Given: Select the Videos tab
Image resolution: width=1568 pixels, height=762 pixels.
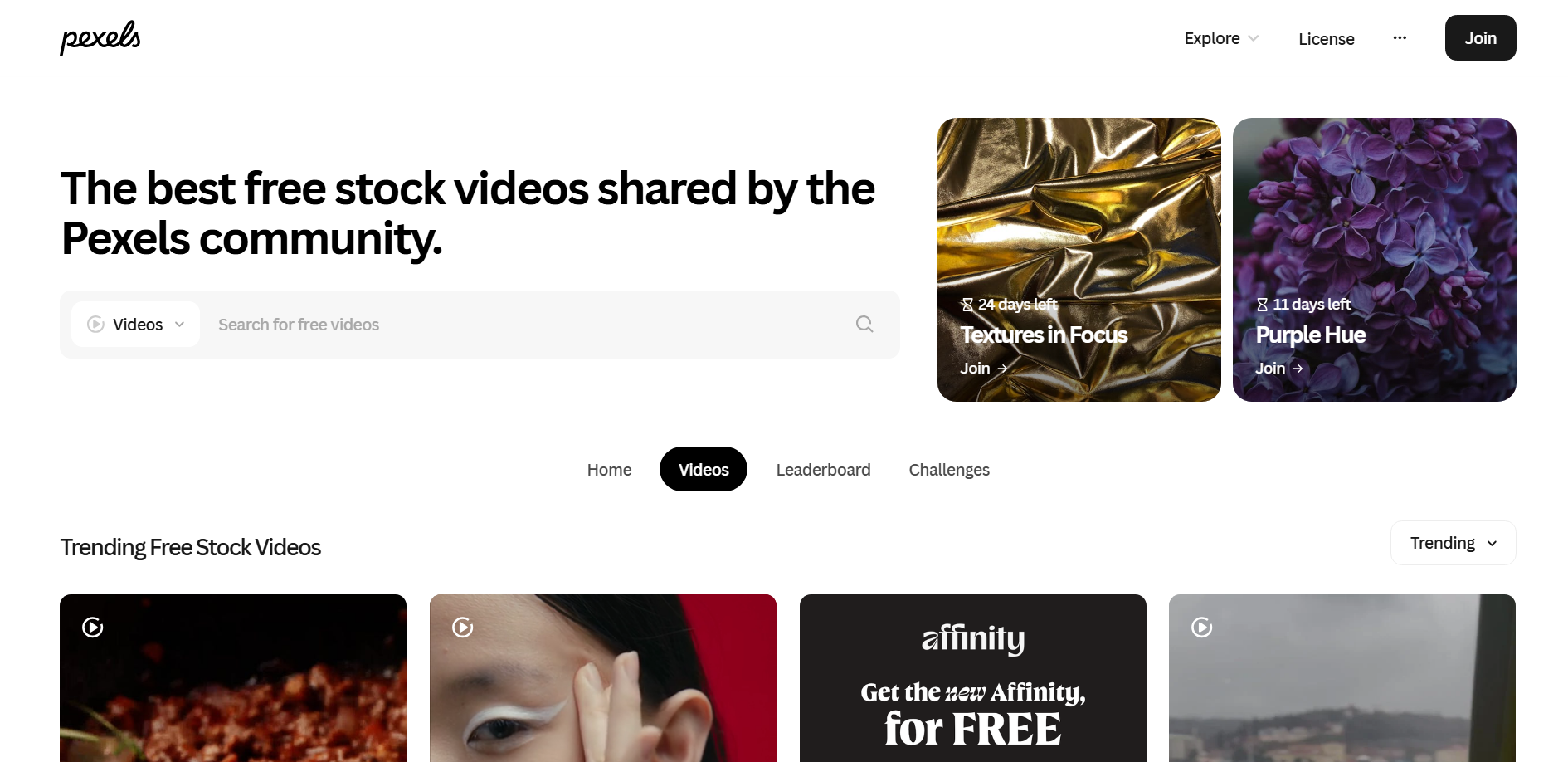Looking at the screenshot, I should (704, 470).
